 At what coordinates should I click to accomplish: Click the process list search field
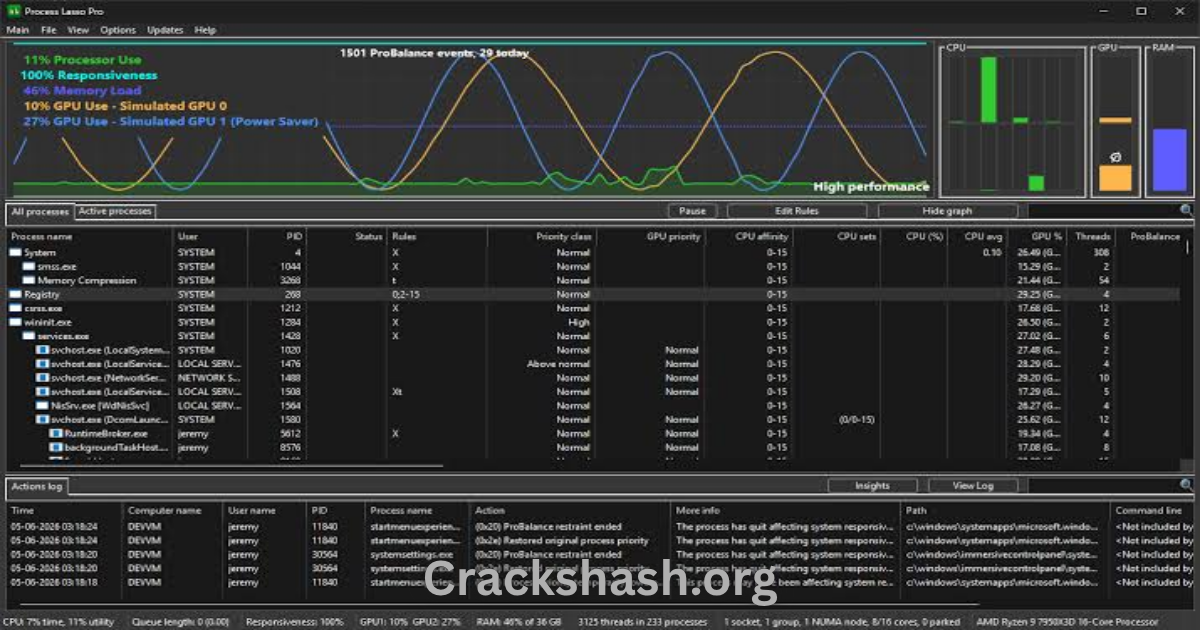click(1104, 211)
